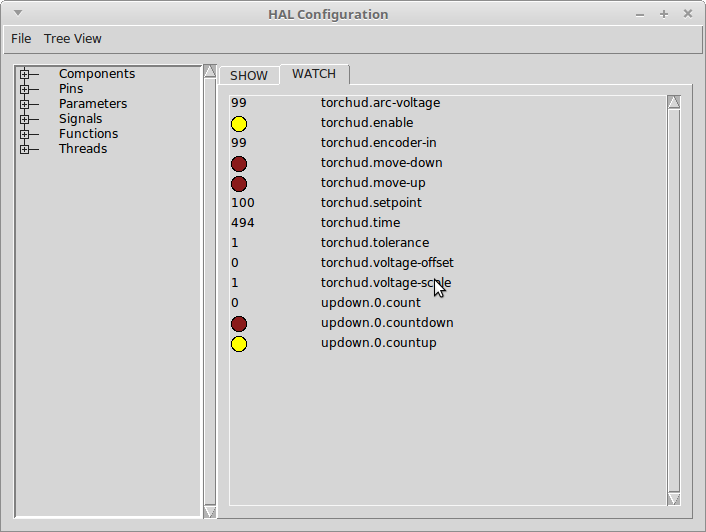
Task: Select Components in the tree
Action: coord(97,74)
